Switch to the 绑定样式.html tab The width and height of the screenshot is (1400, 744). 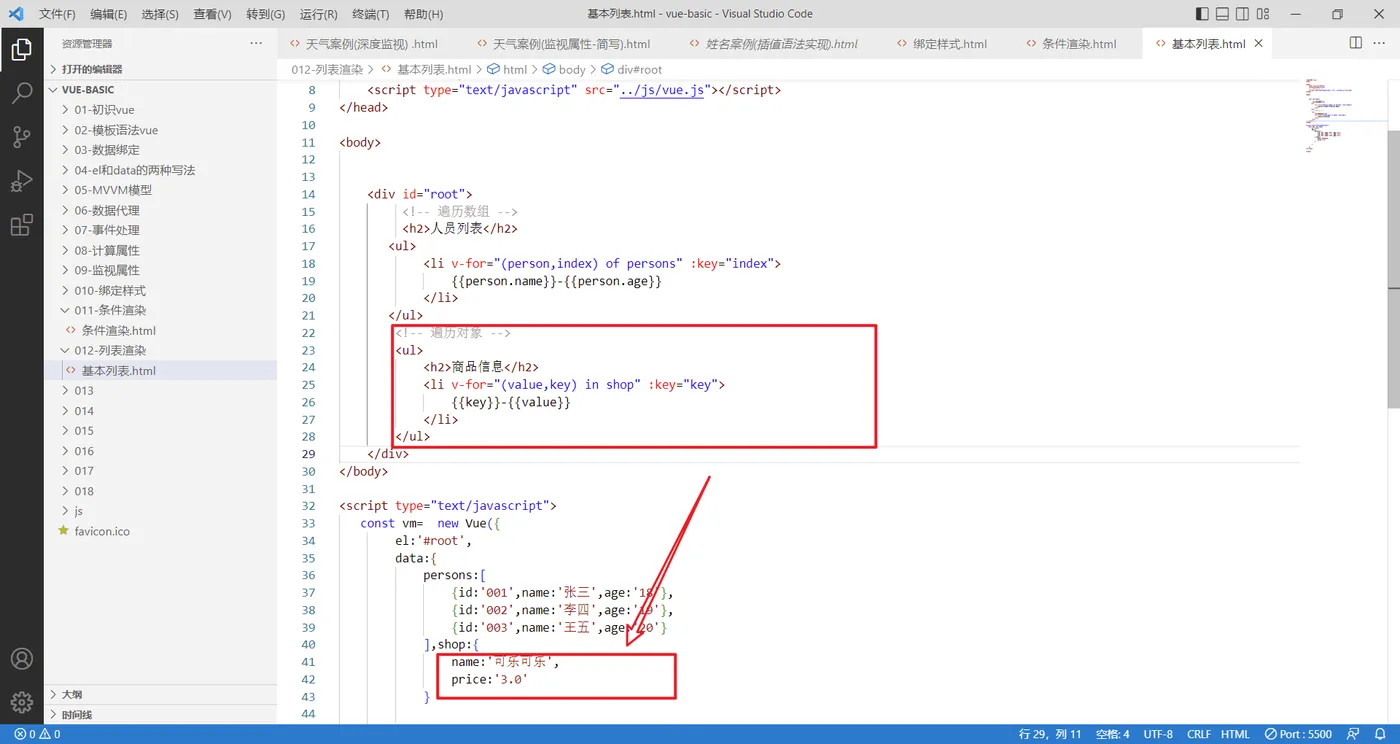[949, 44]
